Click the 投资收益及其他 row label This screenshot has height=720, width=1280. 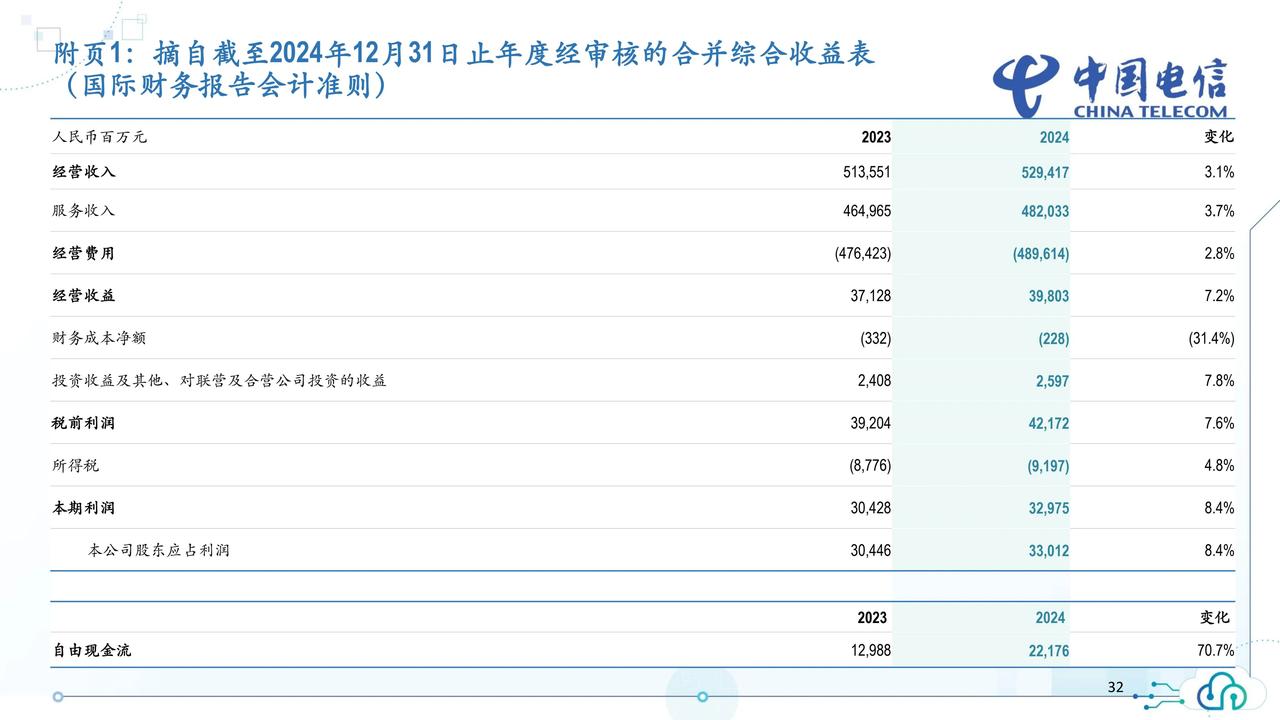219,381
